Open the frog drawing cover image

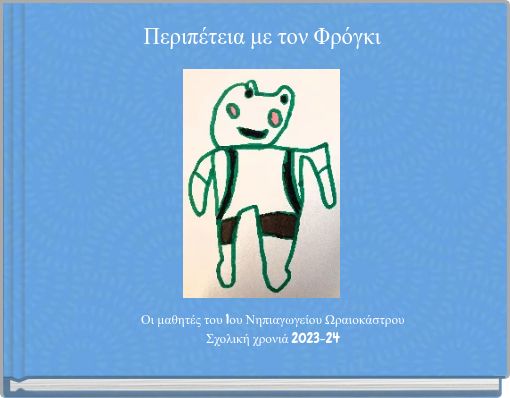[262, 183]
